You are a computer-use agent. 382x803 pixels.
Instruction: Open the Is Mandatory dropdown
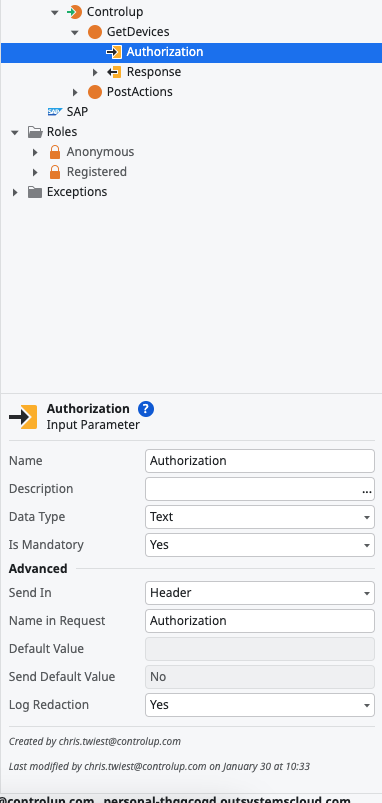pos(260,545)
